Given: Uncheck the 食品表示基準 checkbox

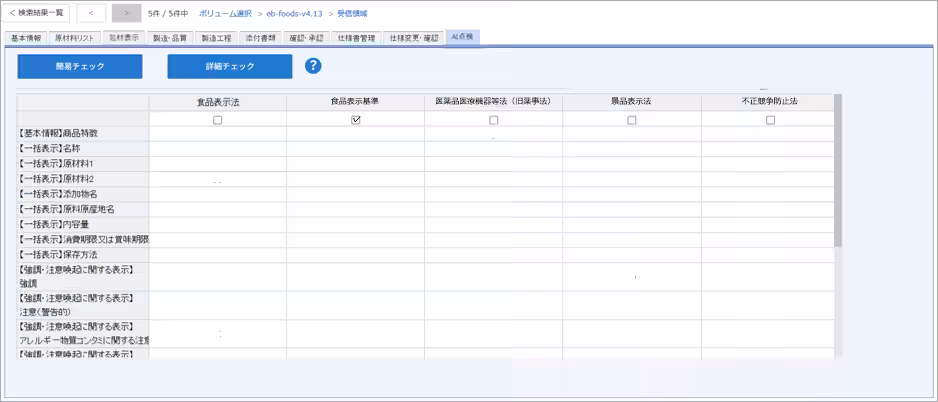Looking at the screenshot, I should [355, 120].
